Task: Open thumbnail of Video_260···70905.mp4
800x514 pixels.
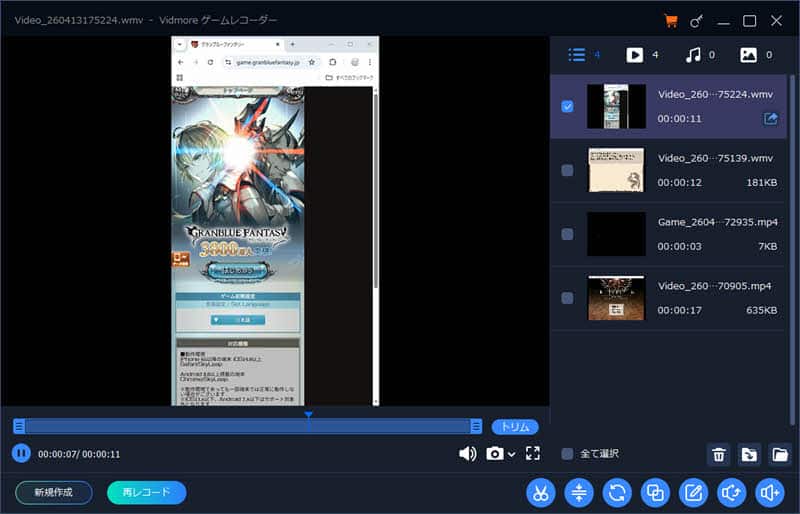Action: tap(616, 298)
